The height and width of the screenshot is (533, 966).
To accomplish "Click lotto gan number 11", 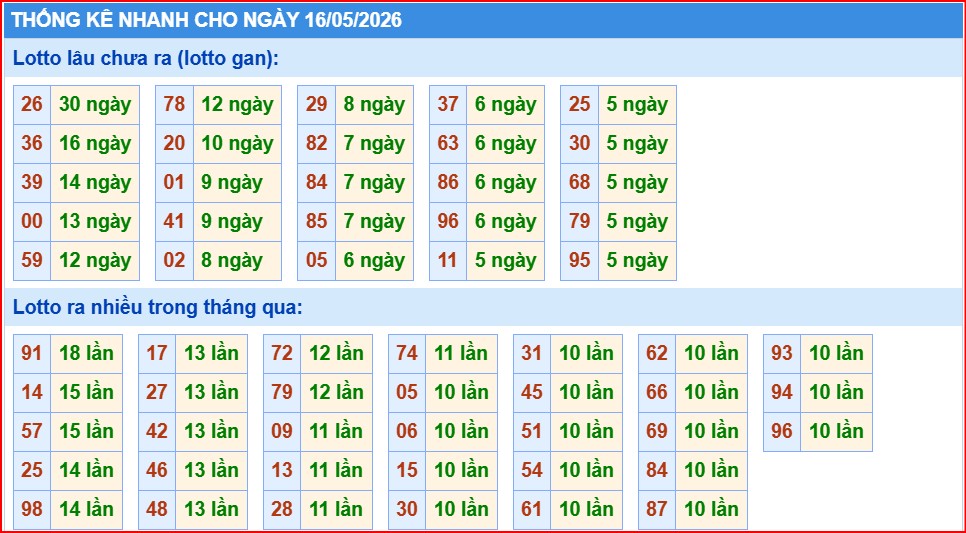I will [448, 260].
